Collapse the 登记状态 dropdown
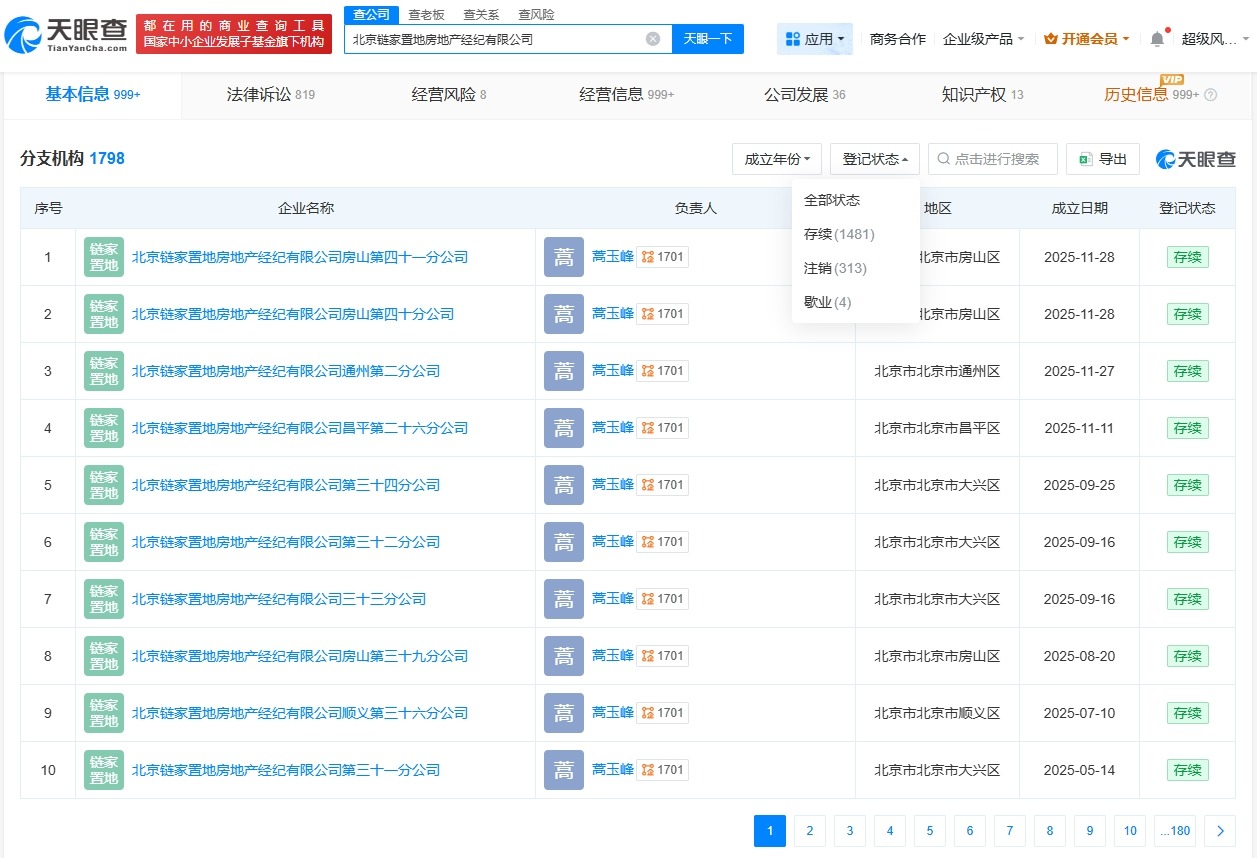 pyautogui.click(x=874, y=158)
